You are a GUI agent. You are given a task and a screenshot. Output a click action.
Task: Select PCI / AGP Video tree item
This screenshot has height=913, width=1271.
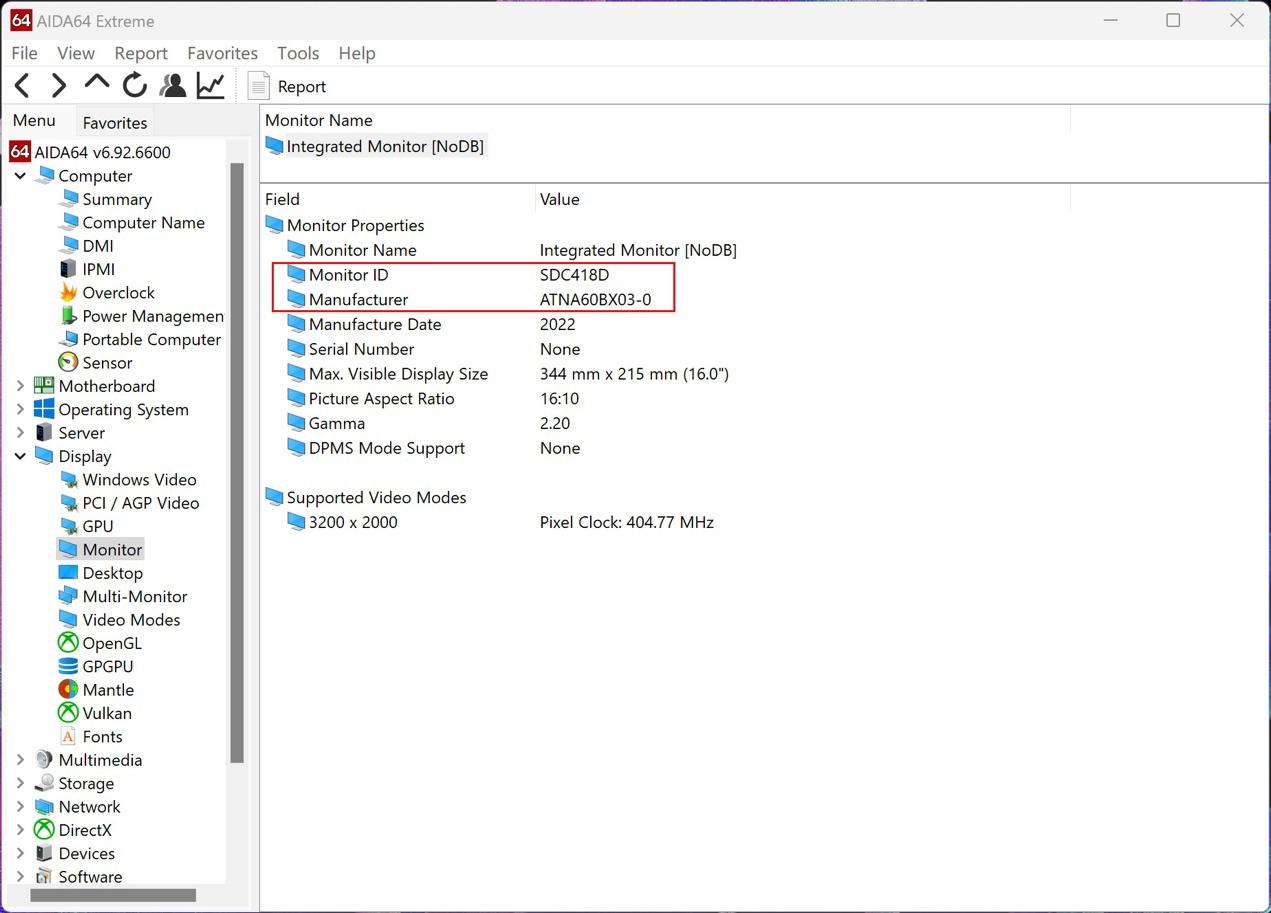141,503
